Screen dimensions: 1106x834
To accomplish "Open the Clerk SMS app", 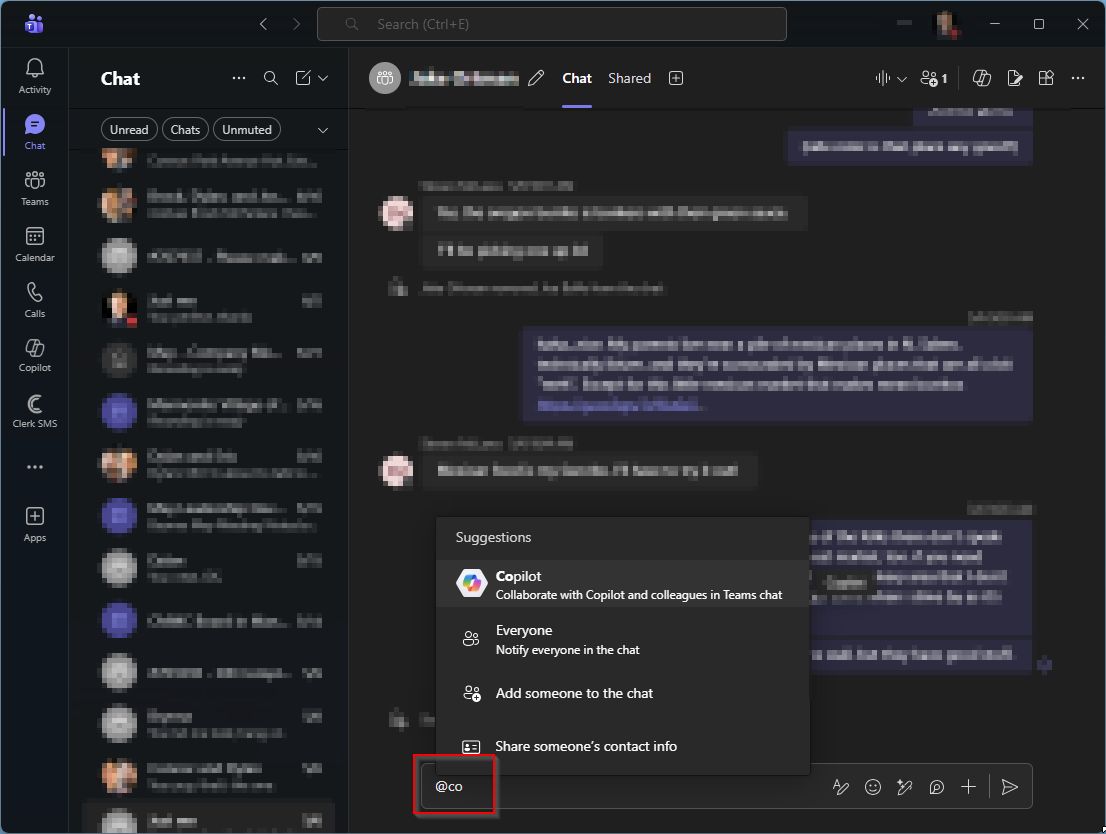I will pos(35,411).
